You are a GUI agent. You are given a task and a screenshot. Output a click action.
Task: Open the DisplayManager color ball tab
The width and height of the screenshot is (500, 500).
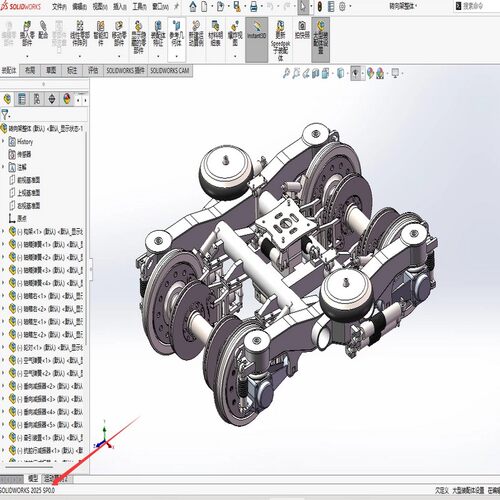click(x=67, y=99)
